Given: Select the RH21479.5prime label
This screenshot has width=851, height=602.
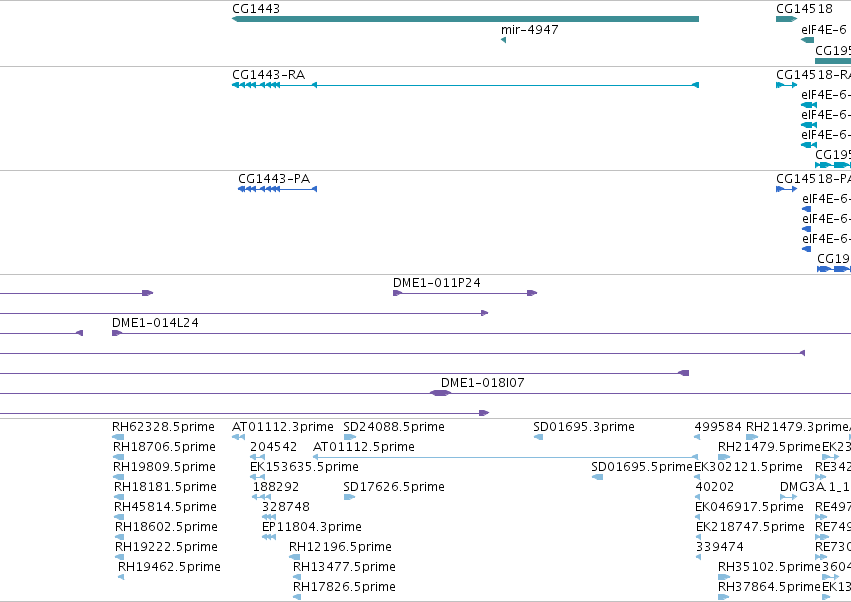Looking at the screenshot, I should [x=769, y=447].
